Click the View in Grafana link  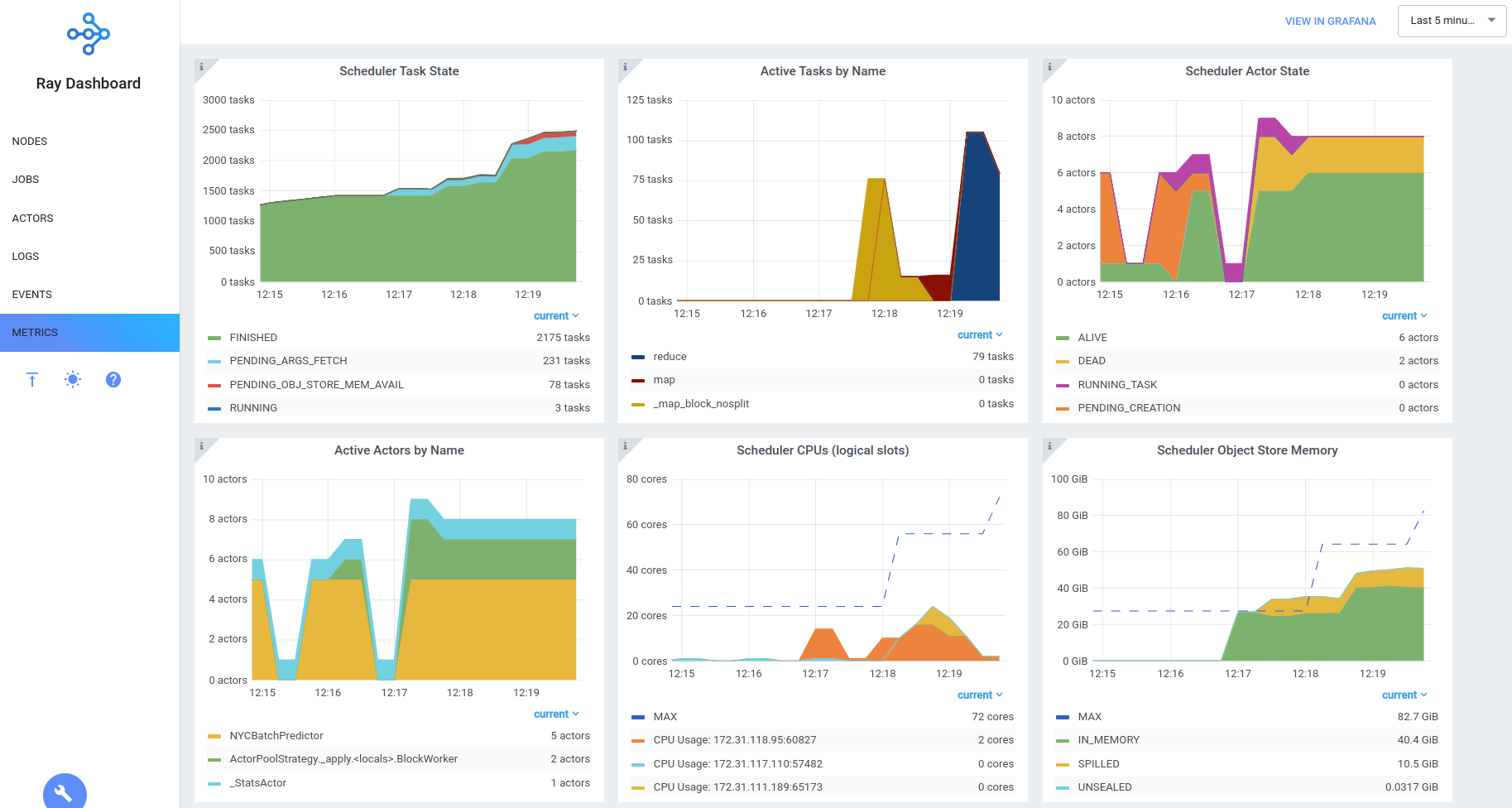click(1330, 22)
